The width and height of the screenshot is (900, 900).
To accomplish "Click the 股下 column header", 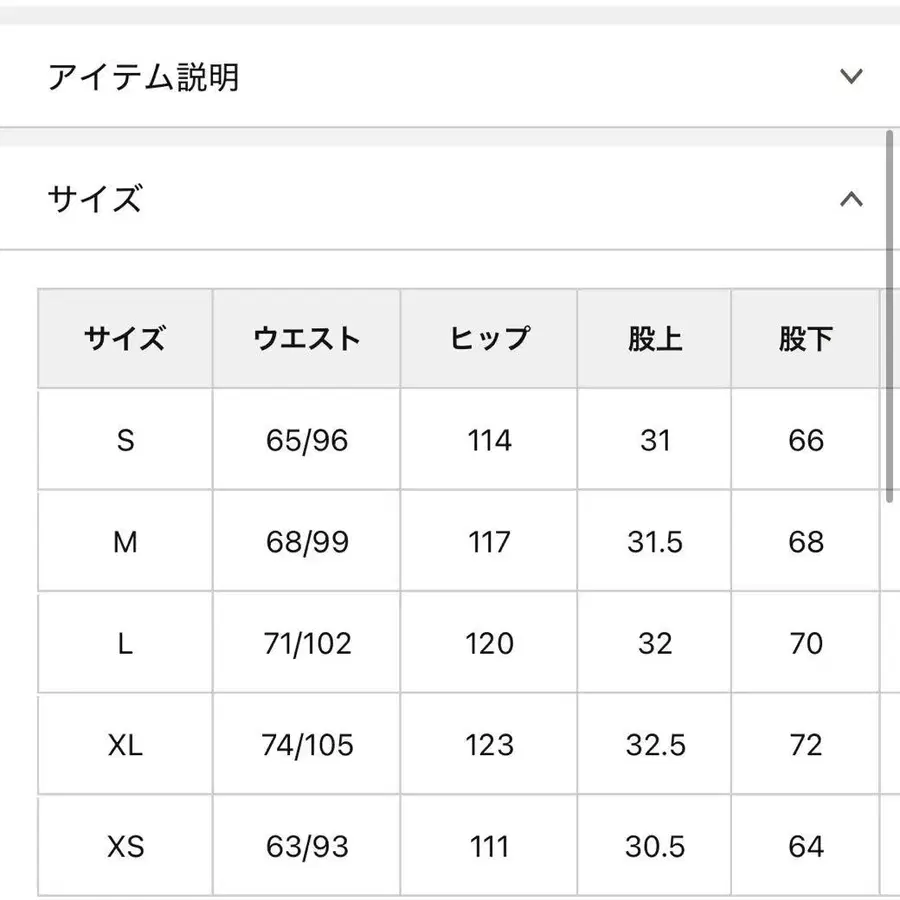I will point(805,339).
